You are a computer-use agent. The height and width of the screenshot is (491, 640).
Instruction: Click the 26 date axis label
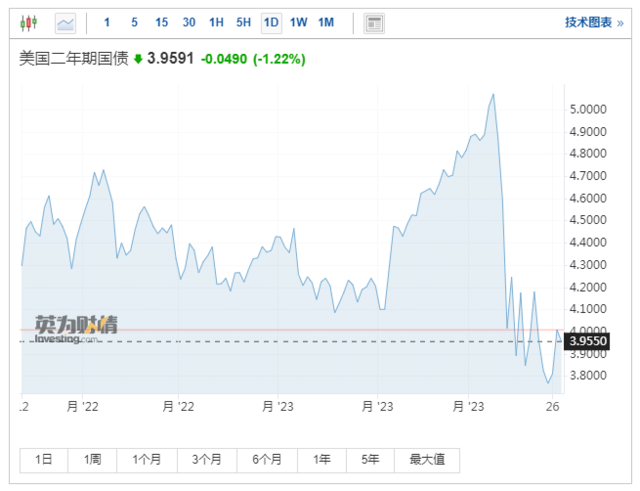click(552, 407)
